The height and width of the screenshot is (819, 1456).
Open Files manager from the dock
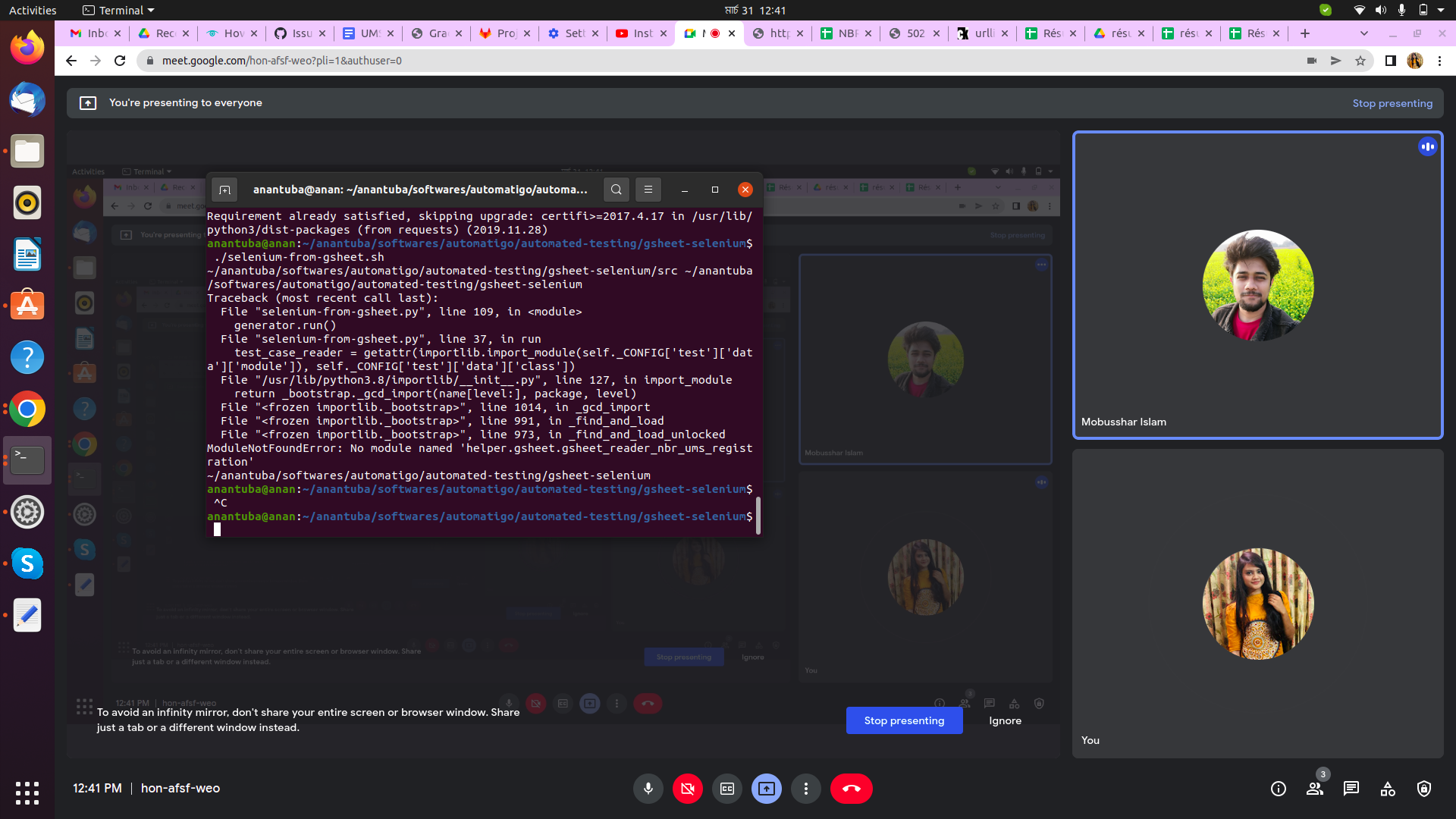pos(27,151)
